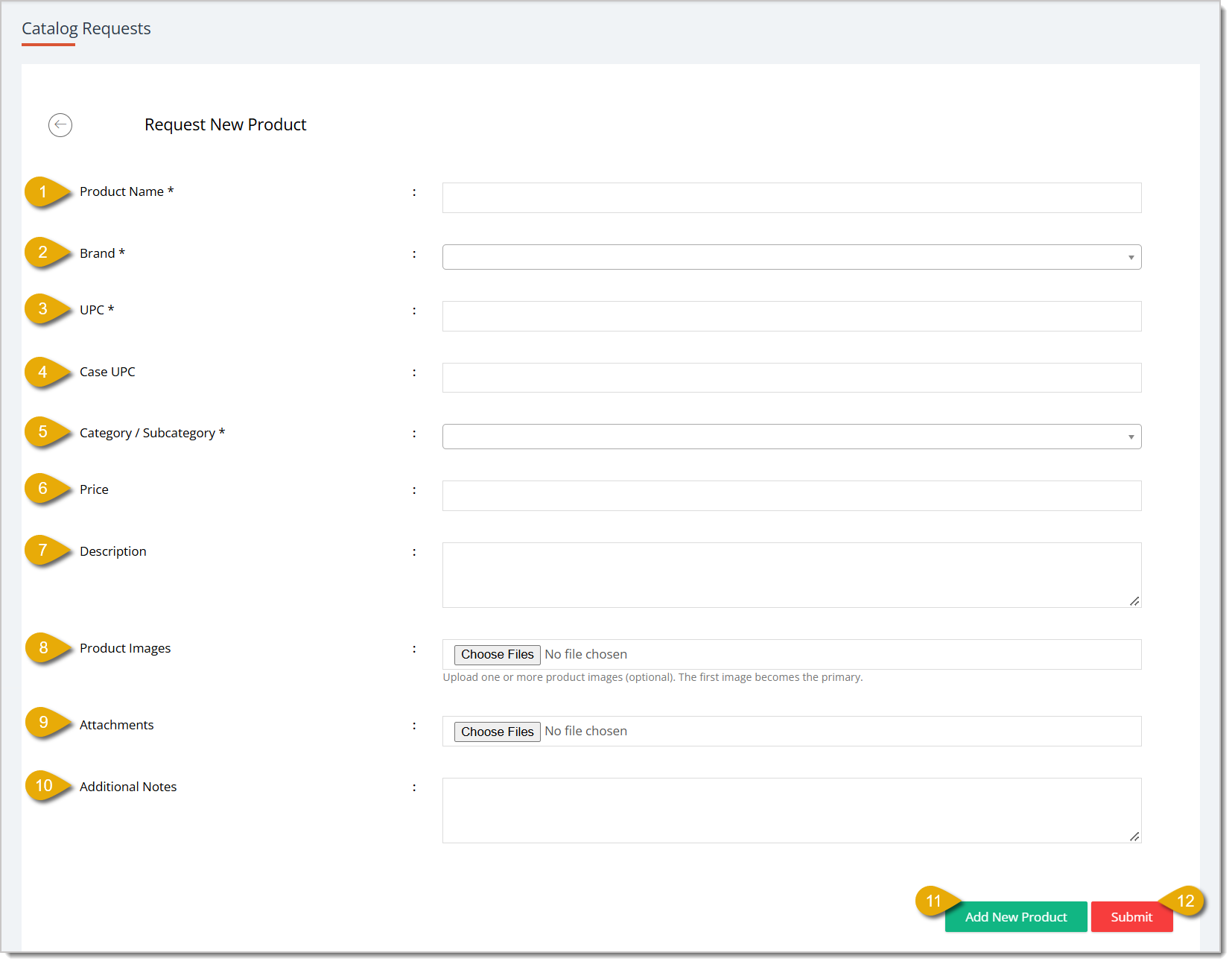Click the Category / Subcategory label

pyautogui.click(x=152, y=433)
